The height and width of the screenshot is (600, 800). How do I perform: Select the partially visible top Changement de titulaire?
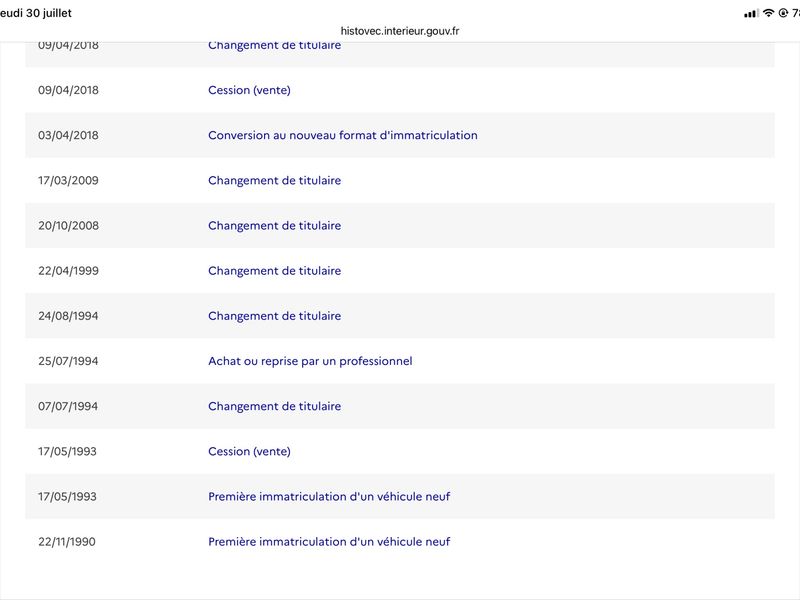[x=274, y=46]
